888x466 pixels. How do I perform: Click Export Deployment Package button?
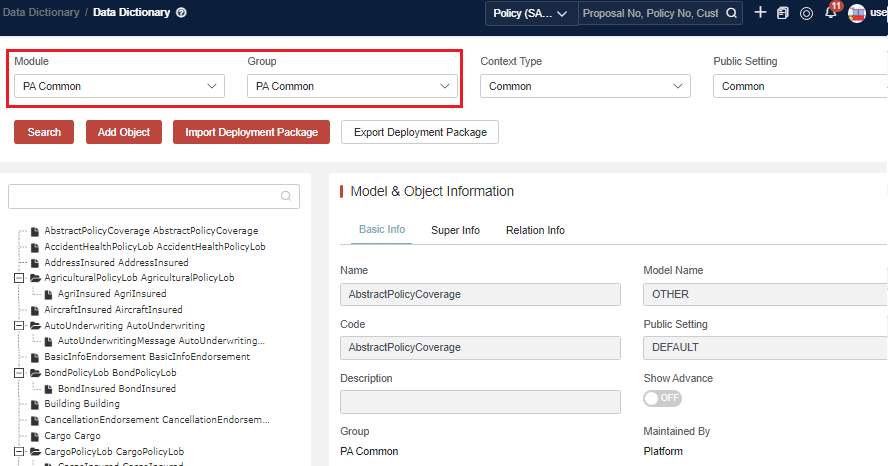click(x=420, y=132)
